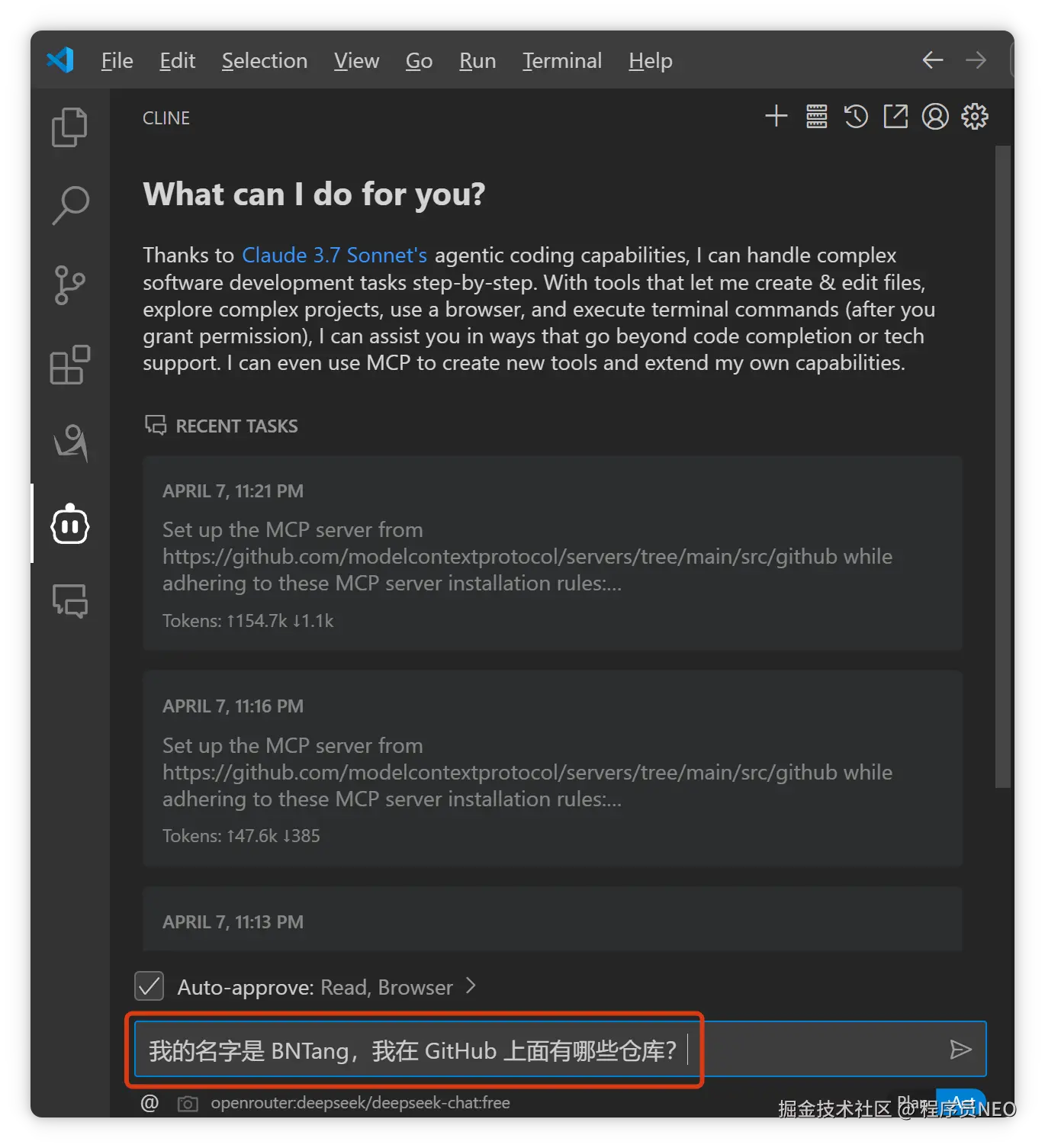Open Cline task history clock icon
The height and width of the screenshot is (1148, 1045).
(x=856, y=116)
